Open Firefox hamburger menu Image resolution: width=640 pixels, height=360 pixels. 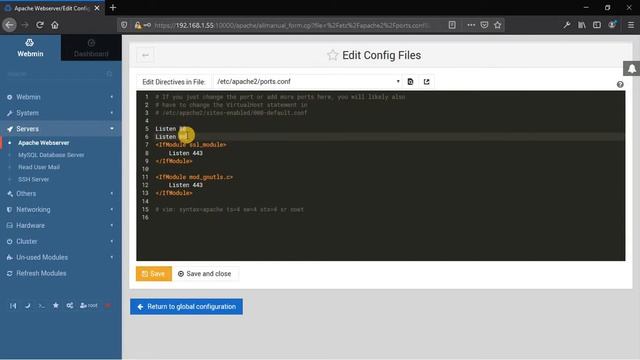(x=631, y=25)
